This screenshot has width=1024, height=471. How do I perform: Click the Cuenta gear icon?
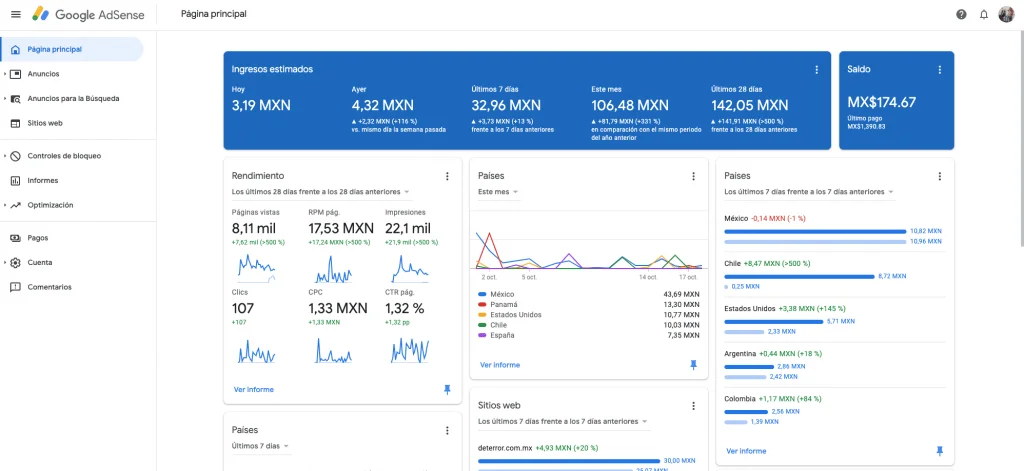16,263
